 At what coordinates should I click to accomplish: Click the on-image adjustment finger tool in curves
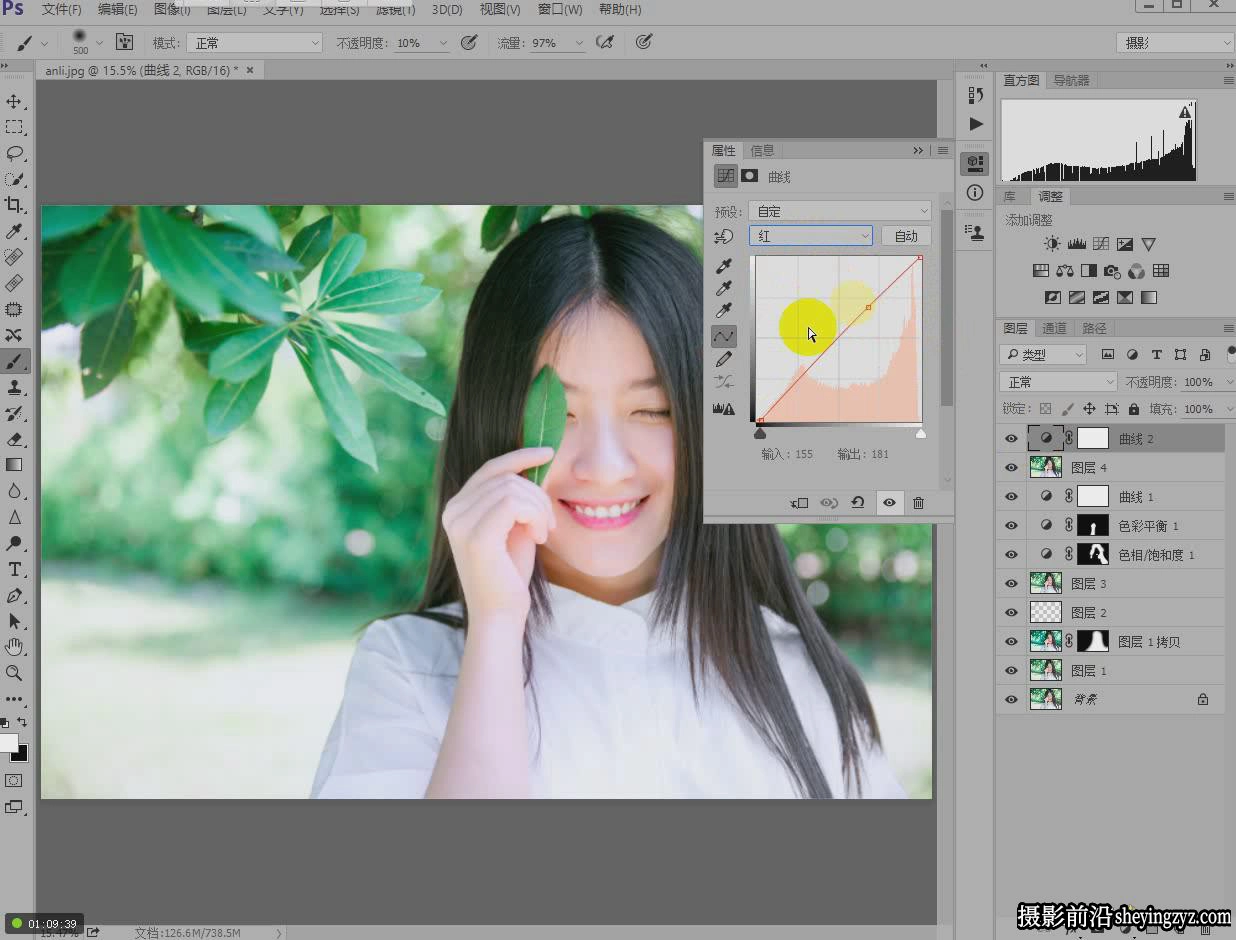point(723,237)
